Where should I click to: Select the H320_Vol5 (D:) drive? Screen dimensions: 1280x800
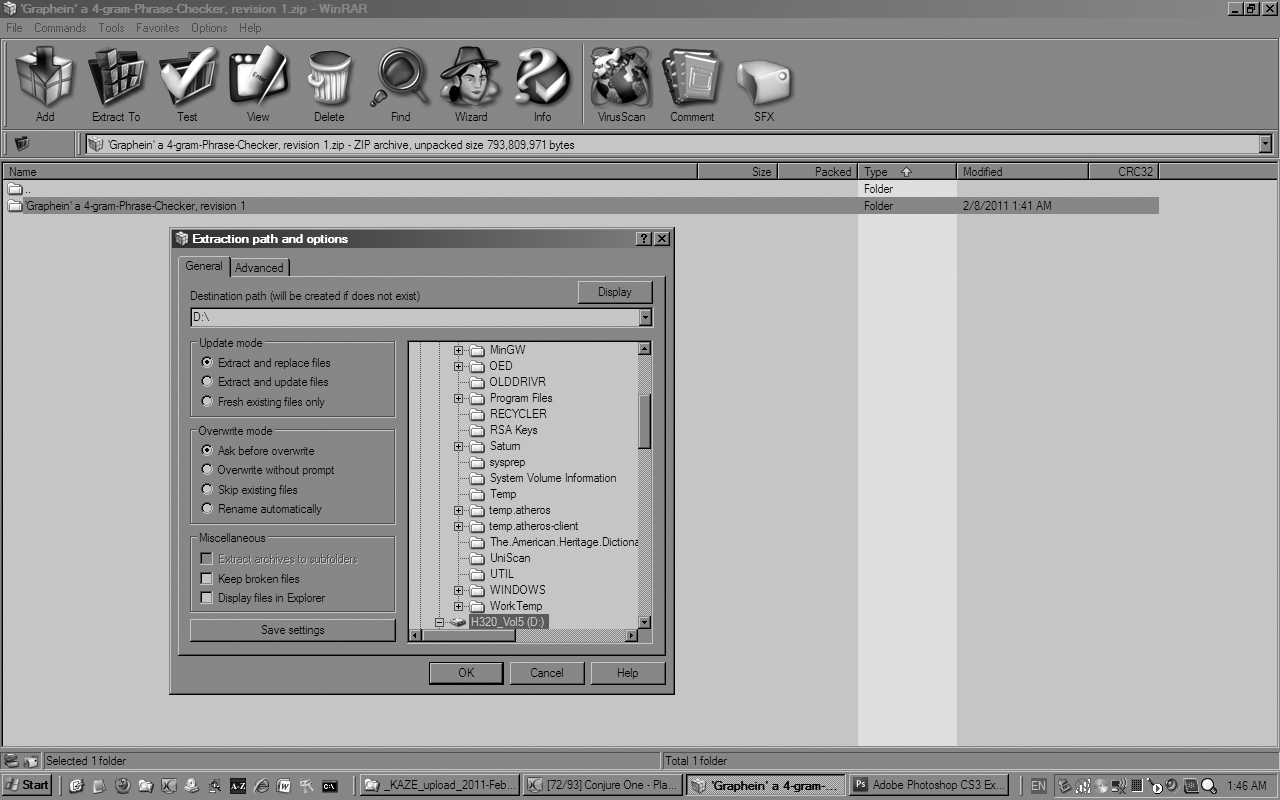pyautogui.click(x=507, y=622)
